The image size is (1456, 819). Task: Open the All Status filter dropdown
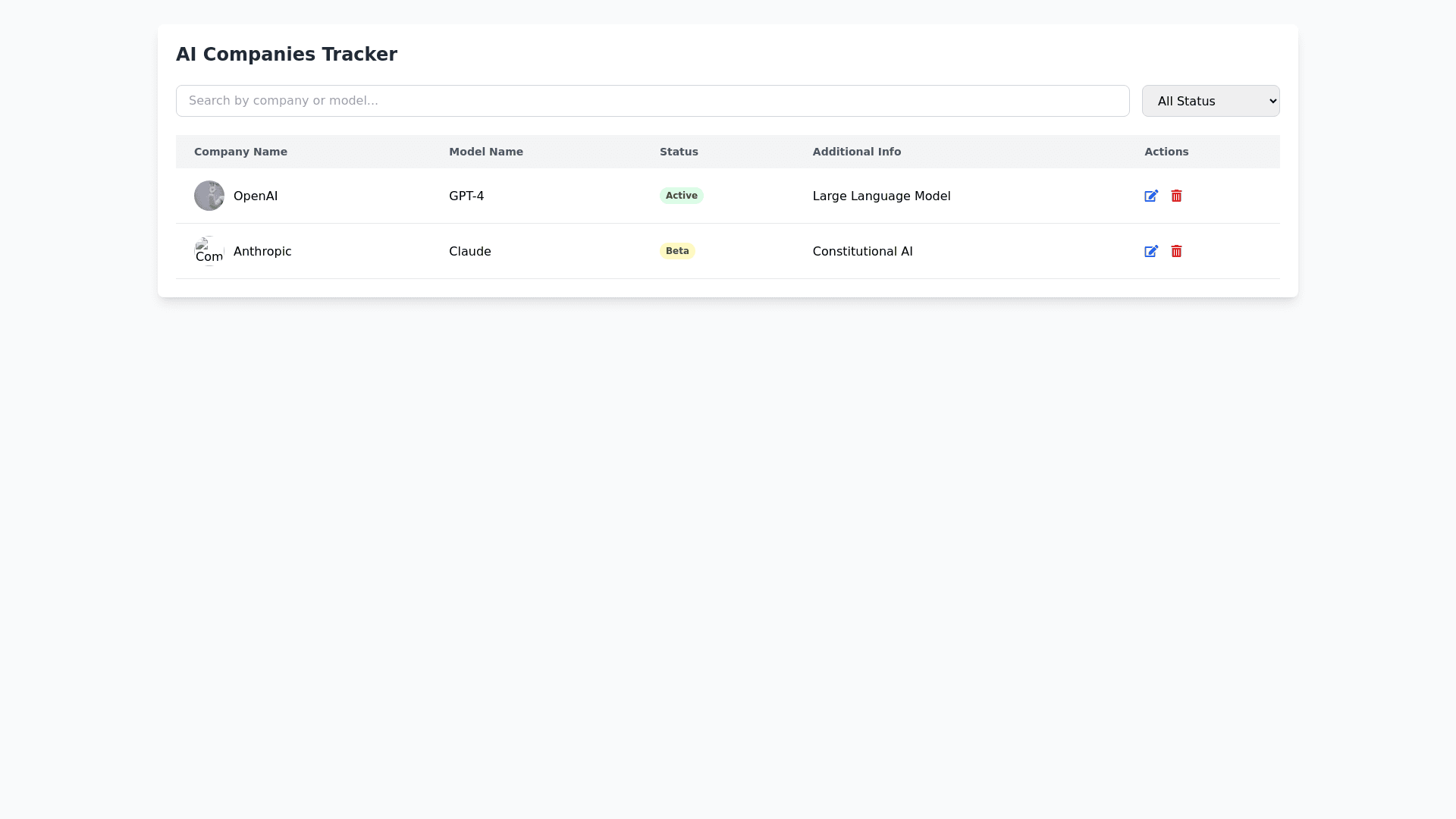pyautogui.click(x=1210, y=101)
